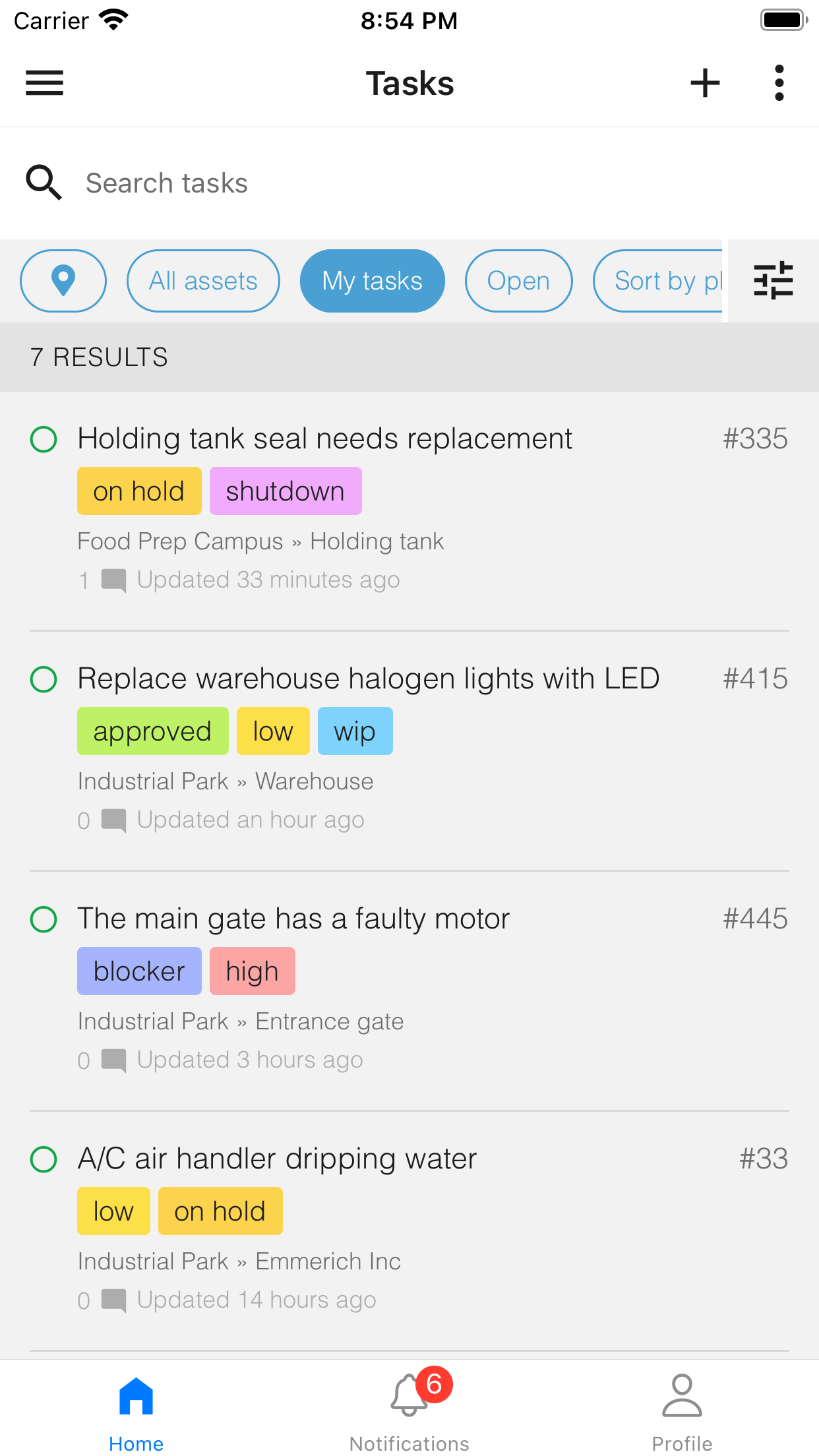Open the filter sliders settings icon
The image size is (819, 1456).
click(773, 281)
